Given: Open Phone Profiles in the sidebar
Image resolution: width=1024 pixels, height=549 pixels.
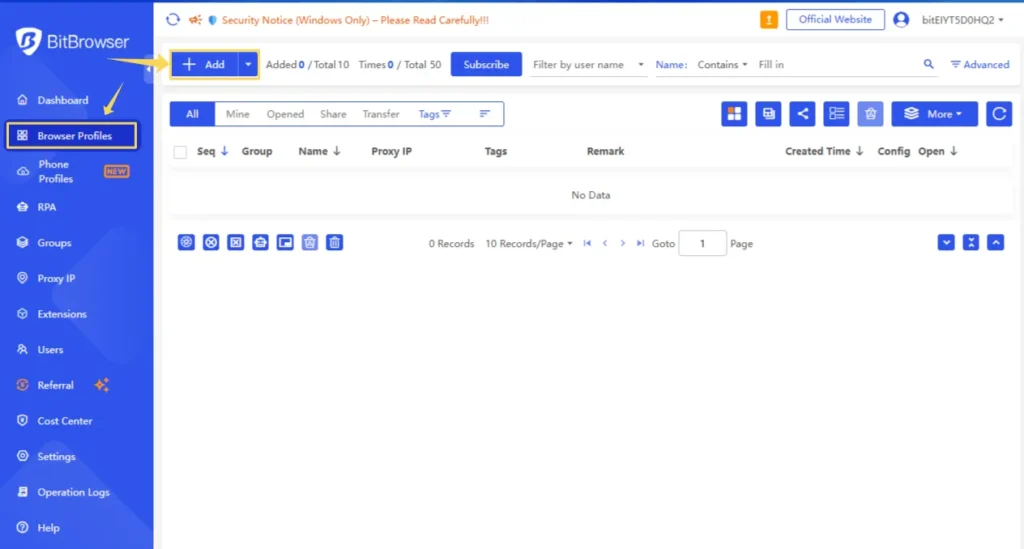Looking at the screenshot, I should 72,172.
